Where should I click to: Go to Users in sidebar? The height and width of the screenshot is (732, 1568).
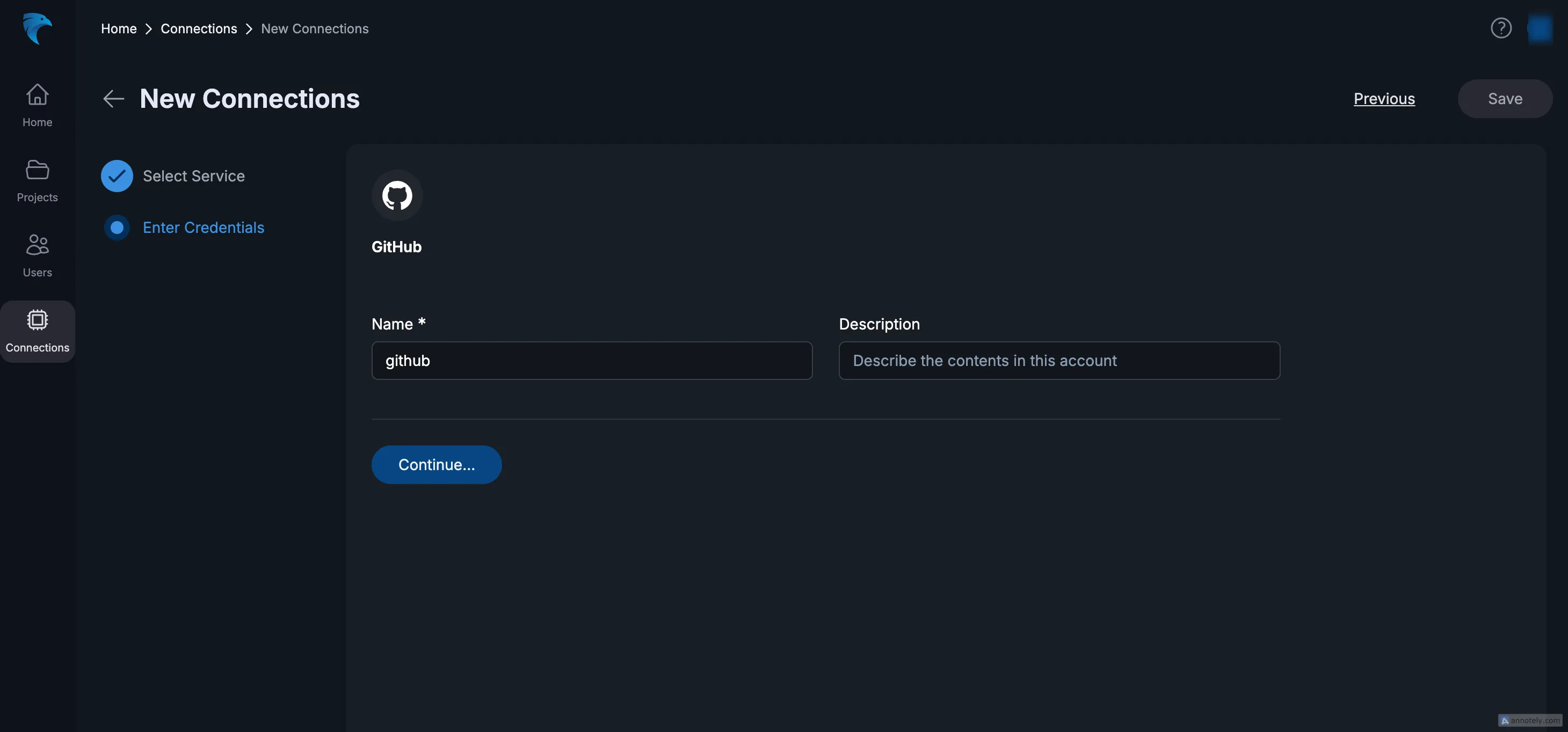point(37,255)
